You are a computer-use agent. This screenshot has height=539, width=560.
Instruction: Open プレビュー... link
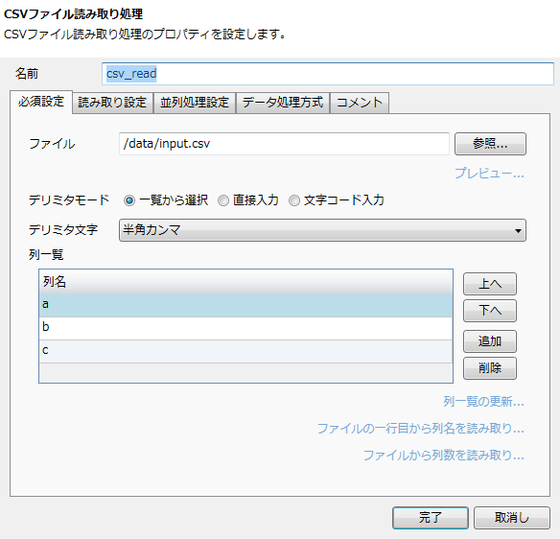[489, 174]
